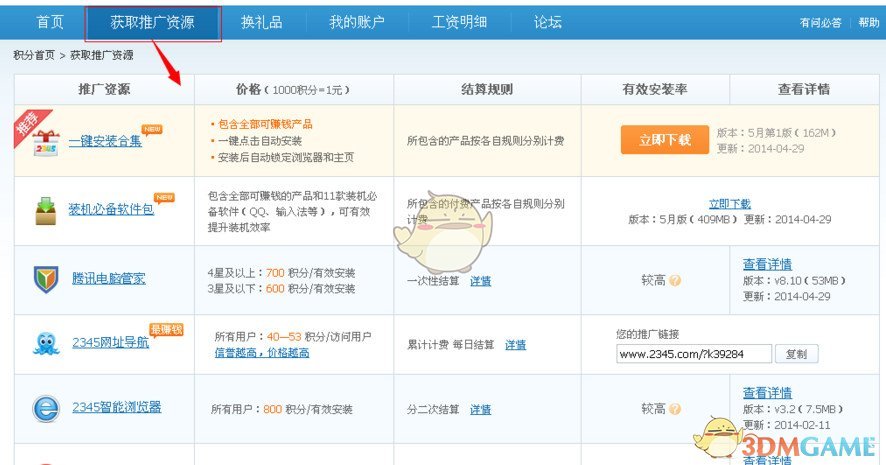Click the help icon beside 腾讯电脑管家 较高

675,280
